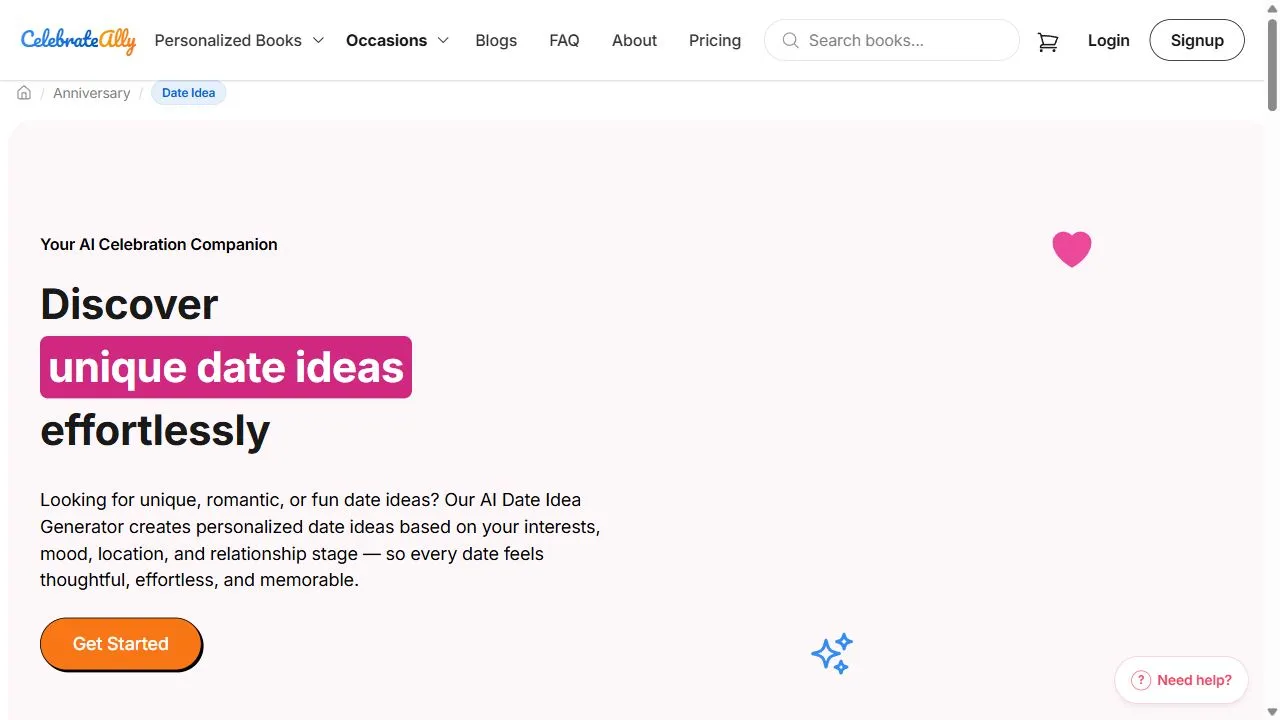Click the Login link

1108,41
